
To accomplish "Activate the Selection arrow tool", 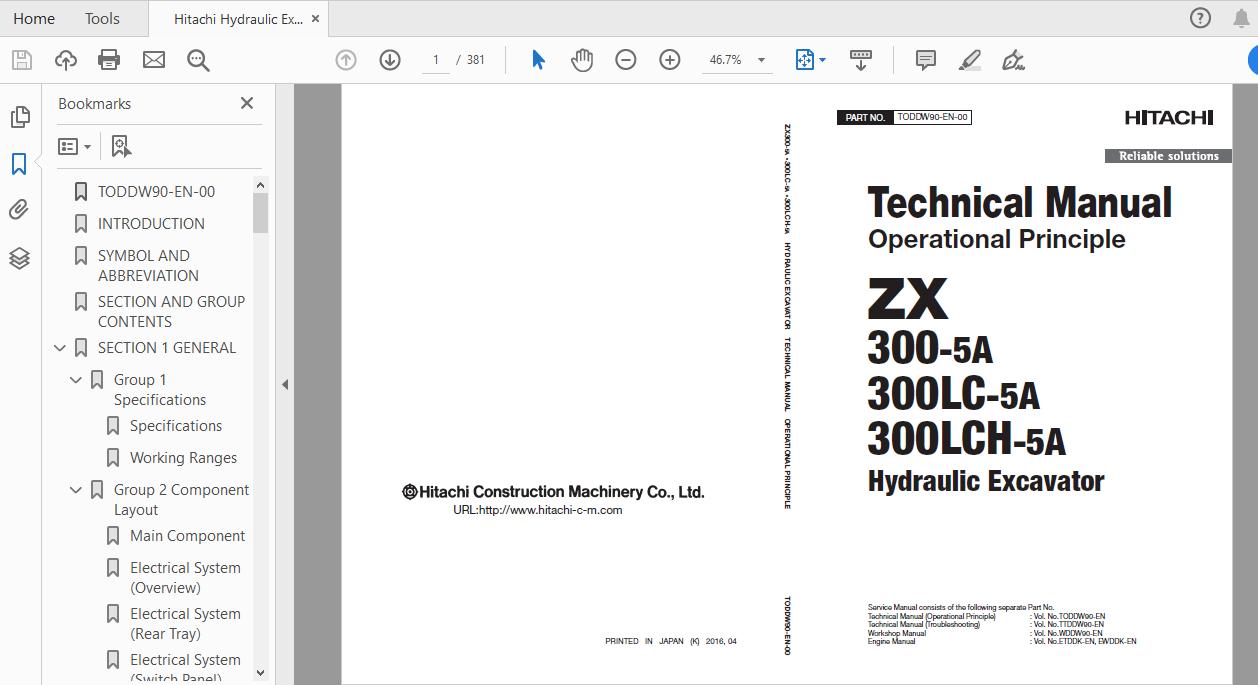I will 538,60.
